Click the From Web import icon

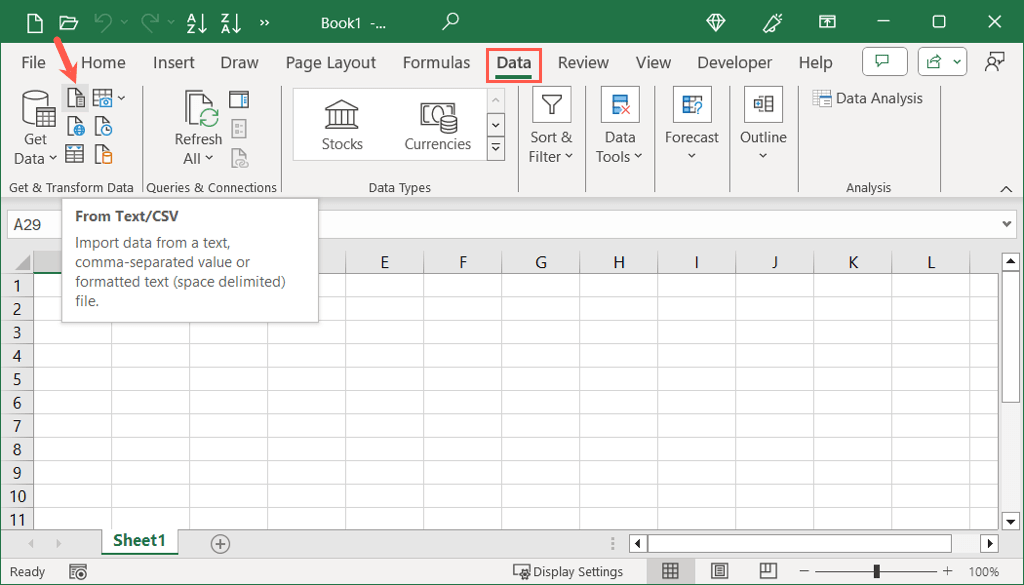(75, 126)
